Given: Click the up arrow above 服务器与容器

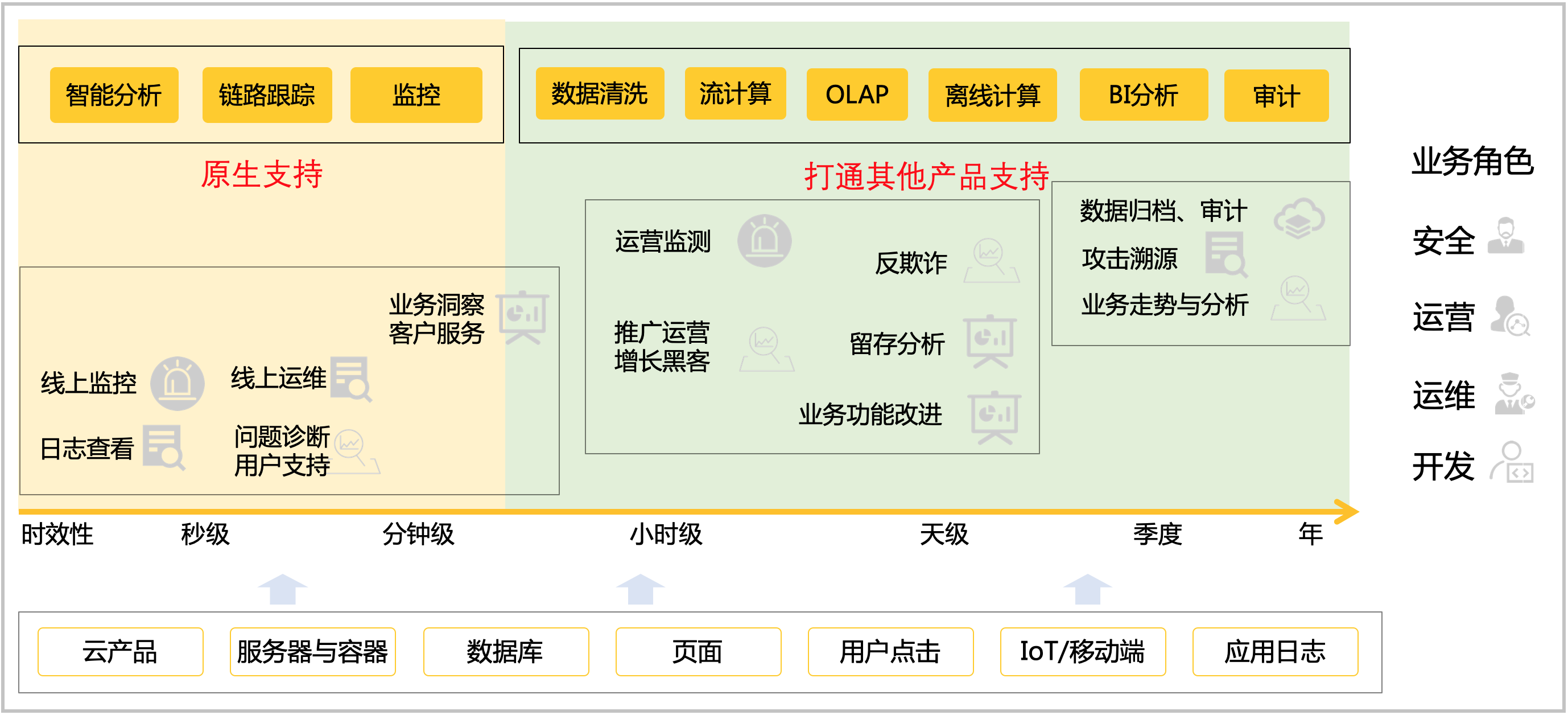Looking at the screenshot, I should pos(282,589).
